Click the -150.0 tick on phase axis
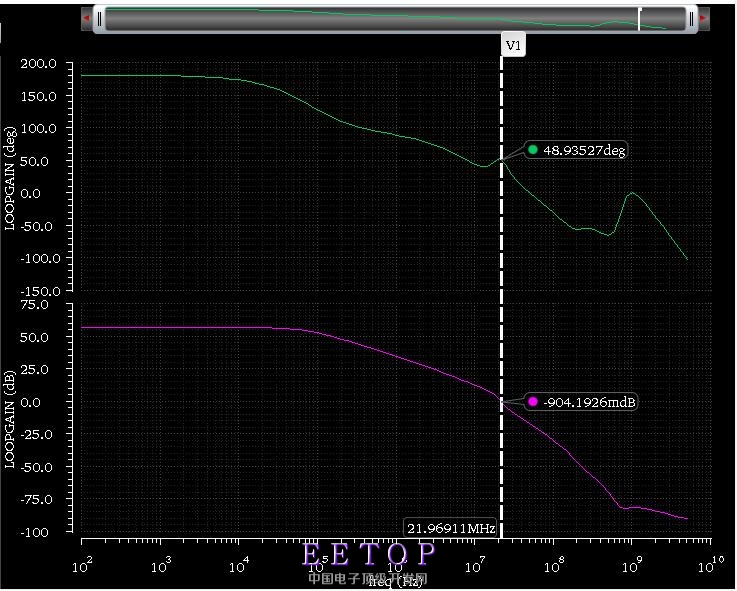This screenshot has width=737, height=591. click(x=40, y=291)
